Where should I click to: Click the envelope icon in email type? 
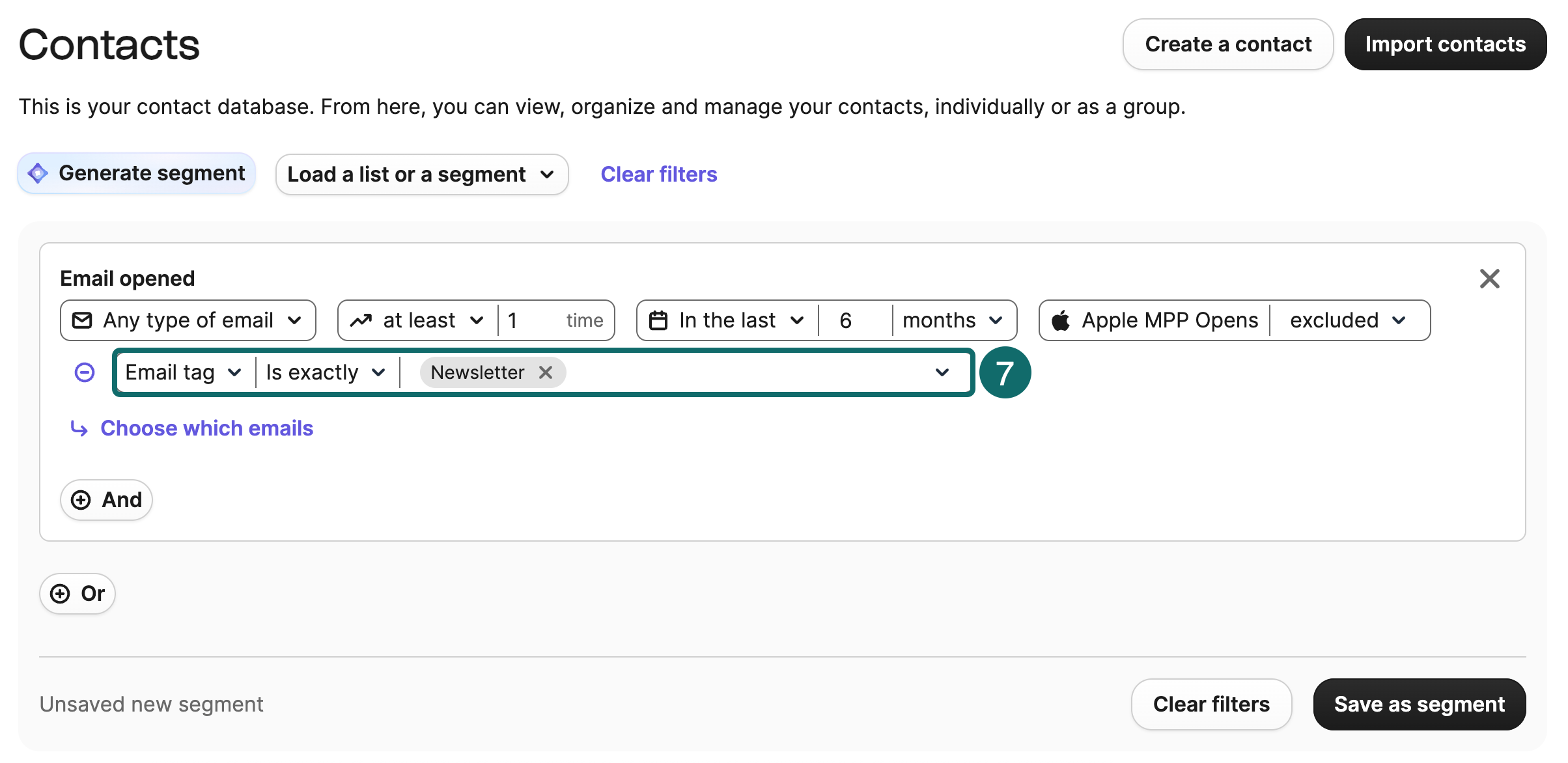(82, 320)
